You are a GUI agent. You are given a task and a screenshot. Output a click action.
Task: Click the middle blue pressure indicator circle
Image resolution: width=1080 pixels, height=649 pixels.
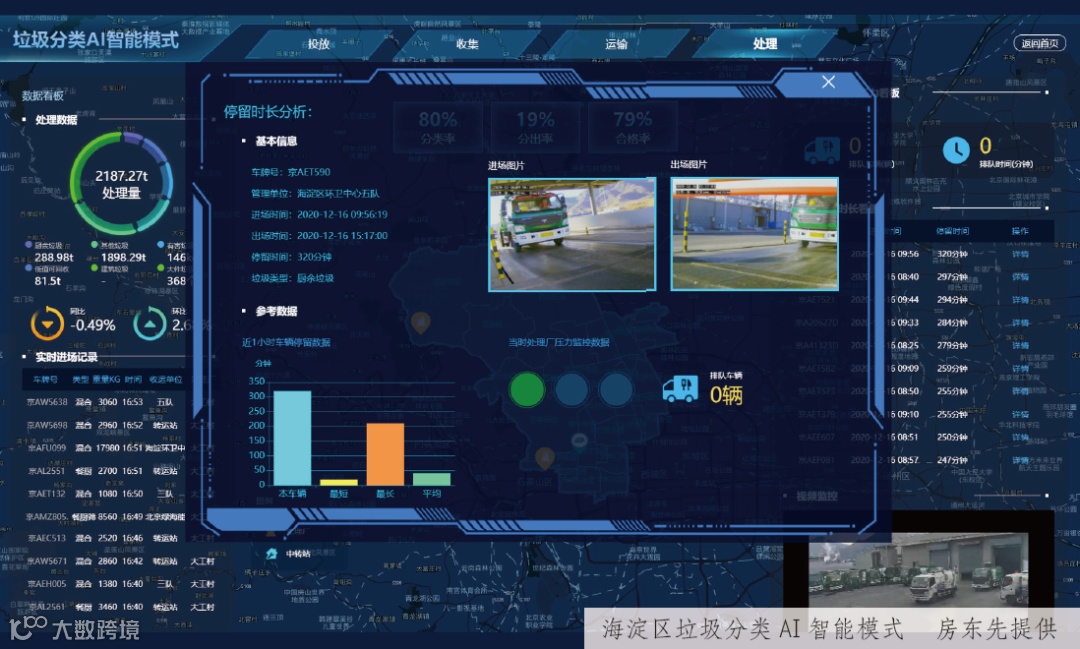(572, 389)
